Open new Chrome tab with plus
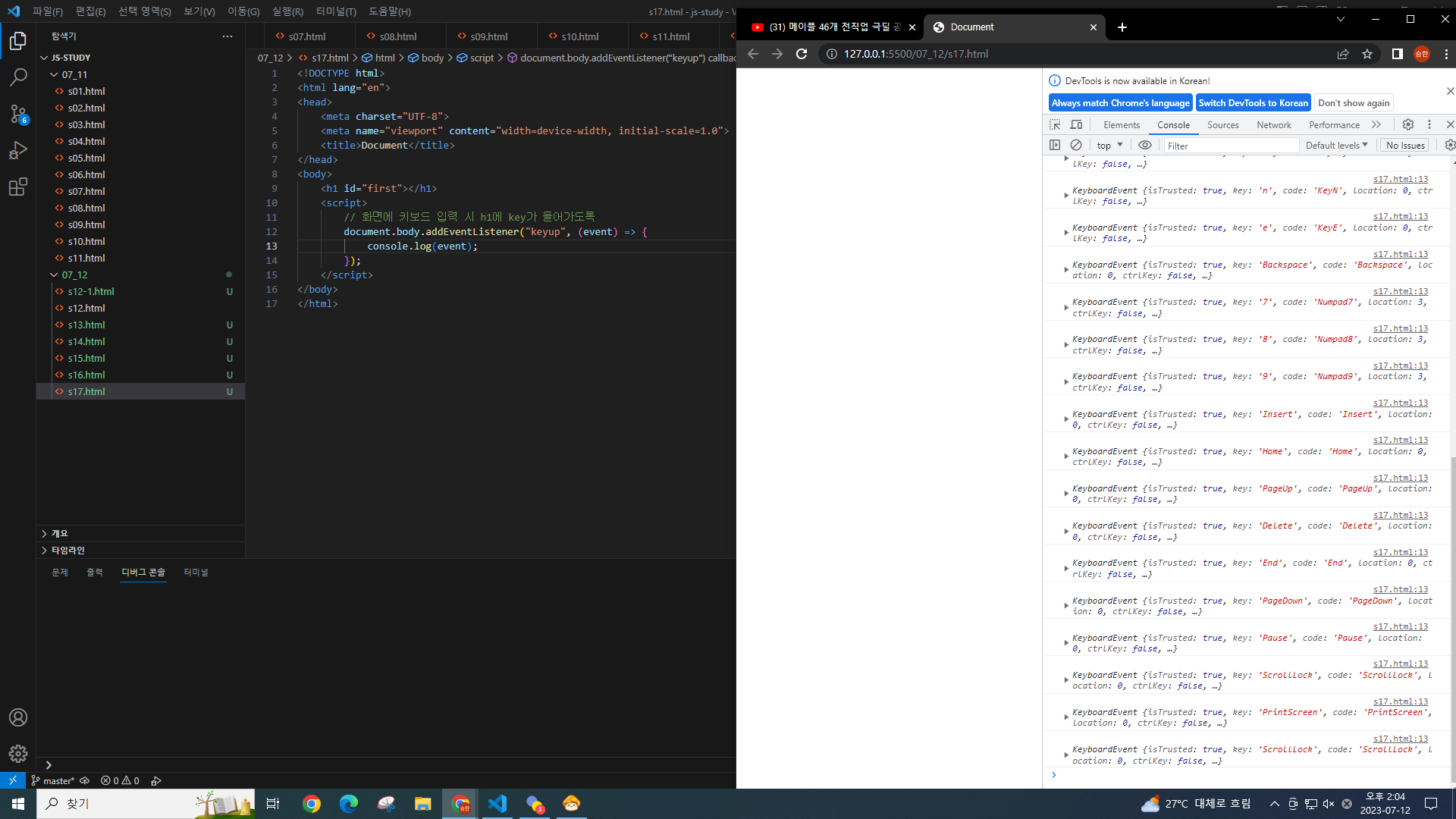 (1122, 27)
